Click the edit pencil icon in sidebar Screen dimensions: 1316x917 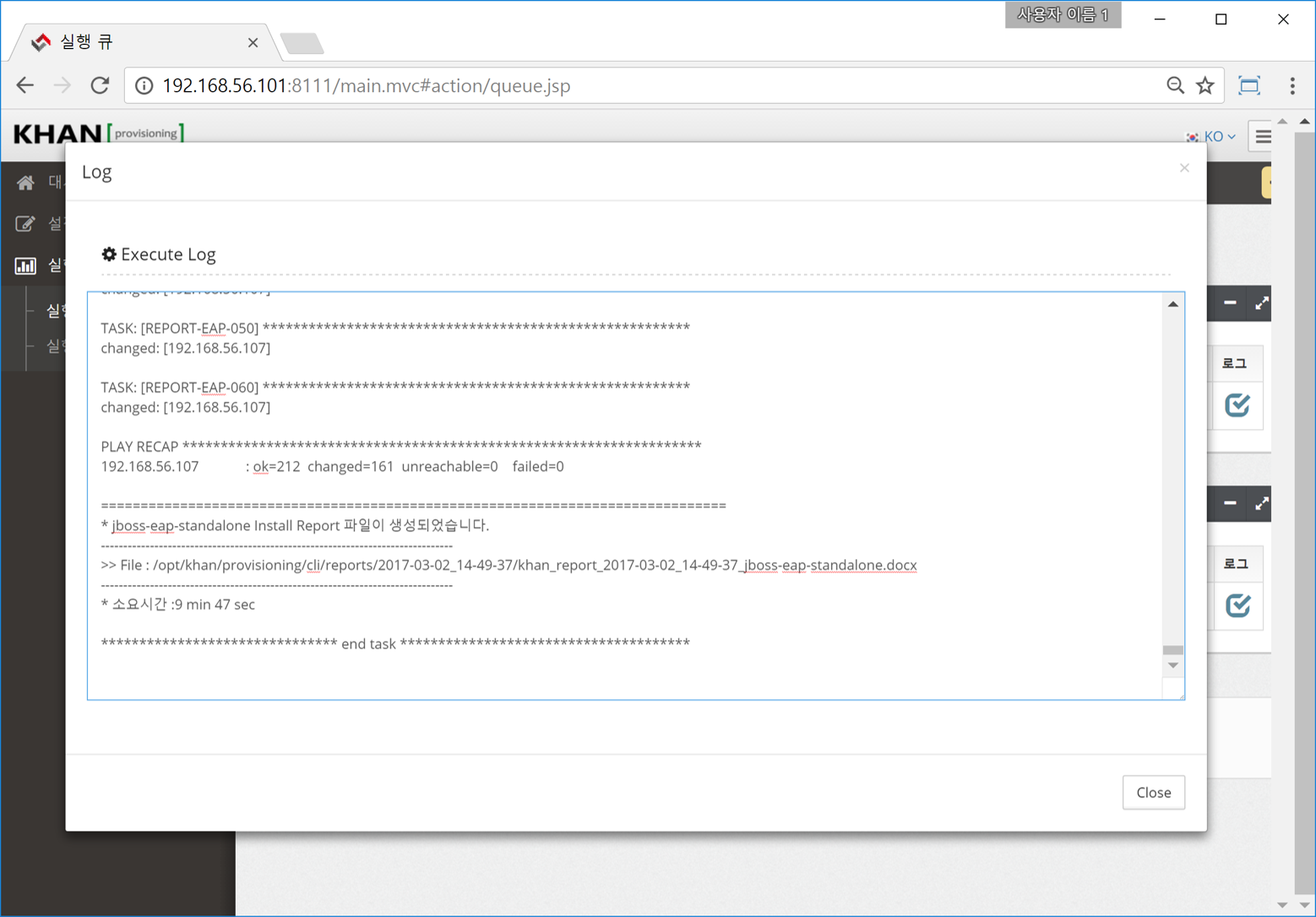[x=25, y=224]
